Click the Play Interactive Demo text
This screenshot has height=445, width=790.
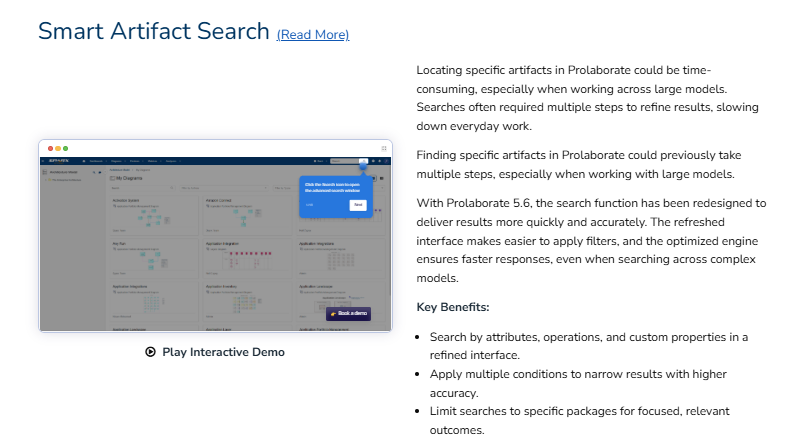coord(223,352)
